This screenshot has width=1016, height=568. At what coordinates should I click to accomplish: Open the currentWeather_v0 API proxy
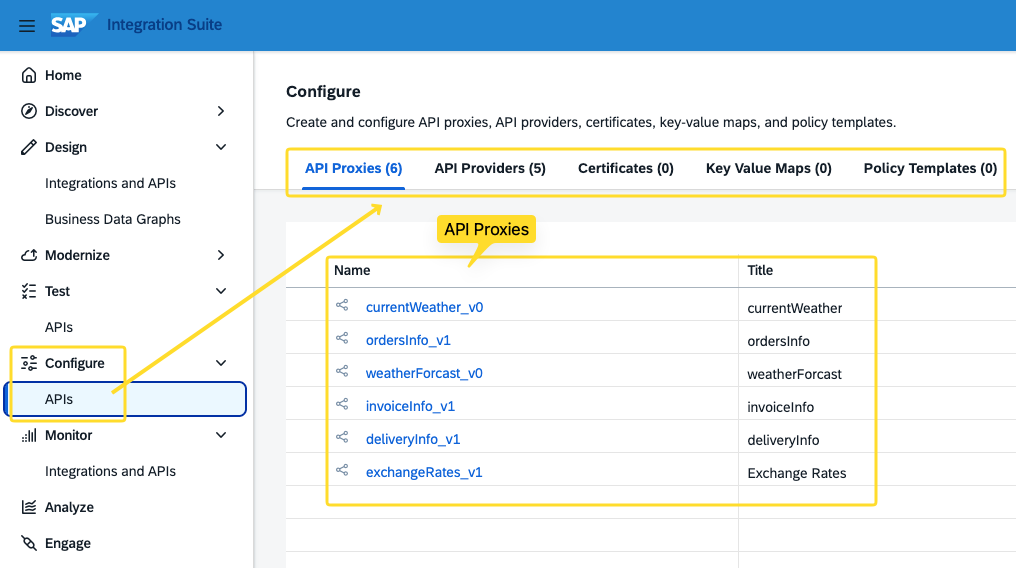point(424,308)
